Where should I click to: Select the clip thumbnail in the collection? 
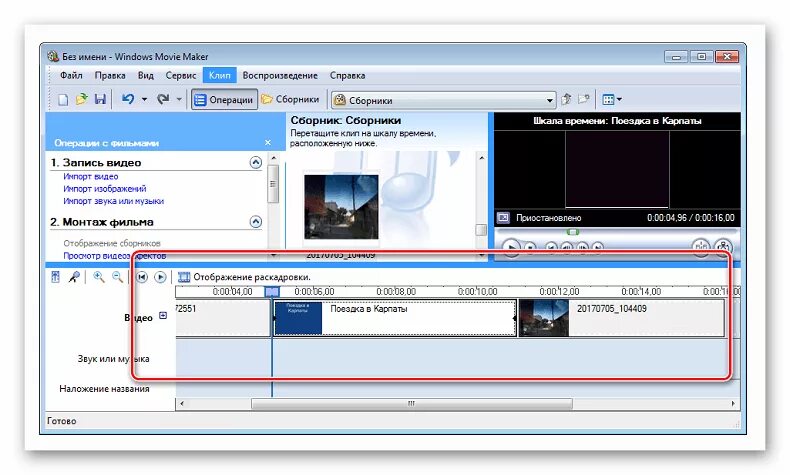(x=341, y=207)
